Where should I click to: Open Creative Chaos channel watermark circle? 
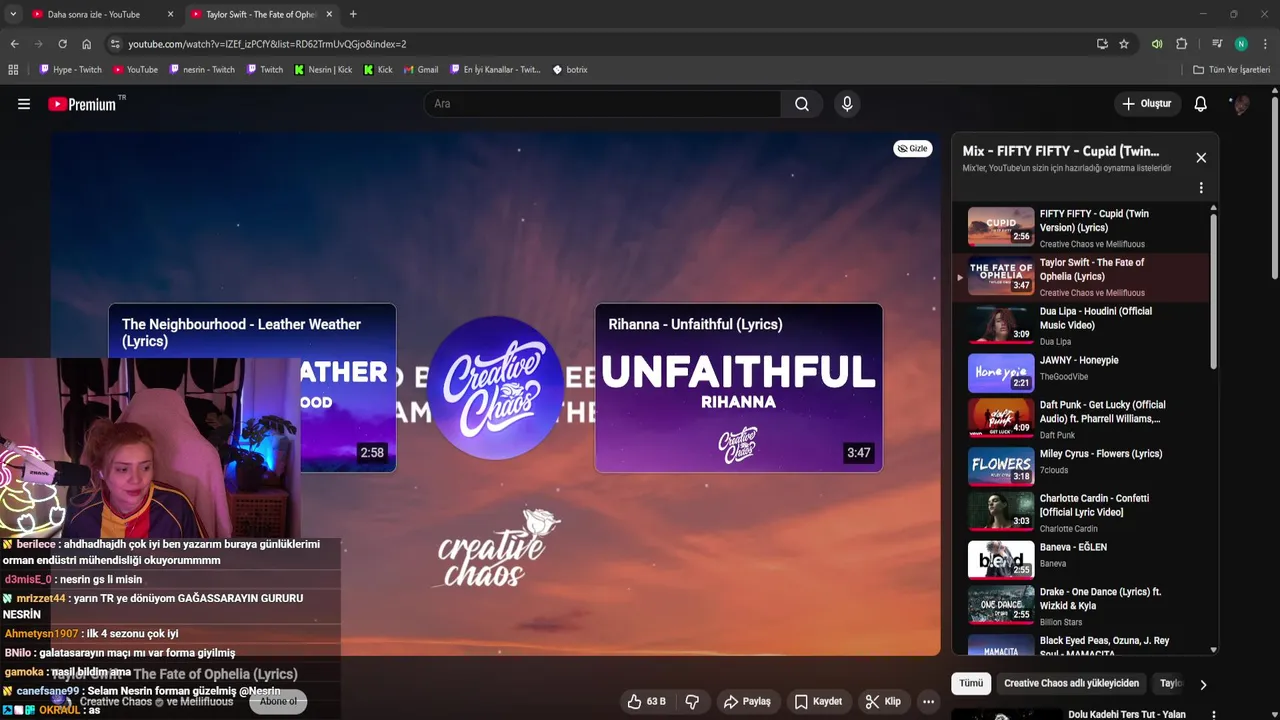pos(495,388)
